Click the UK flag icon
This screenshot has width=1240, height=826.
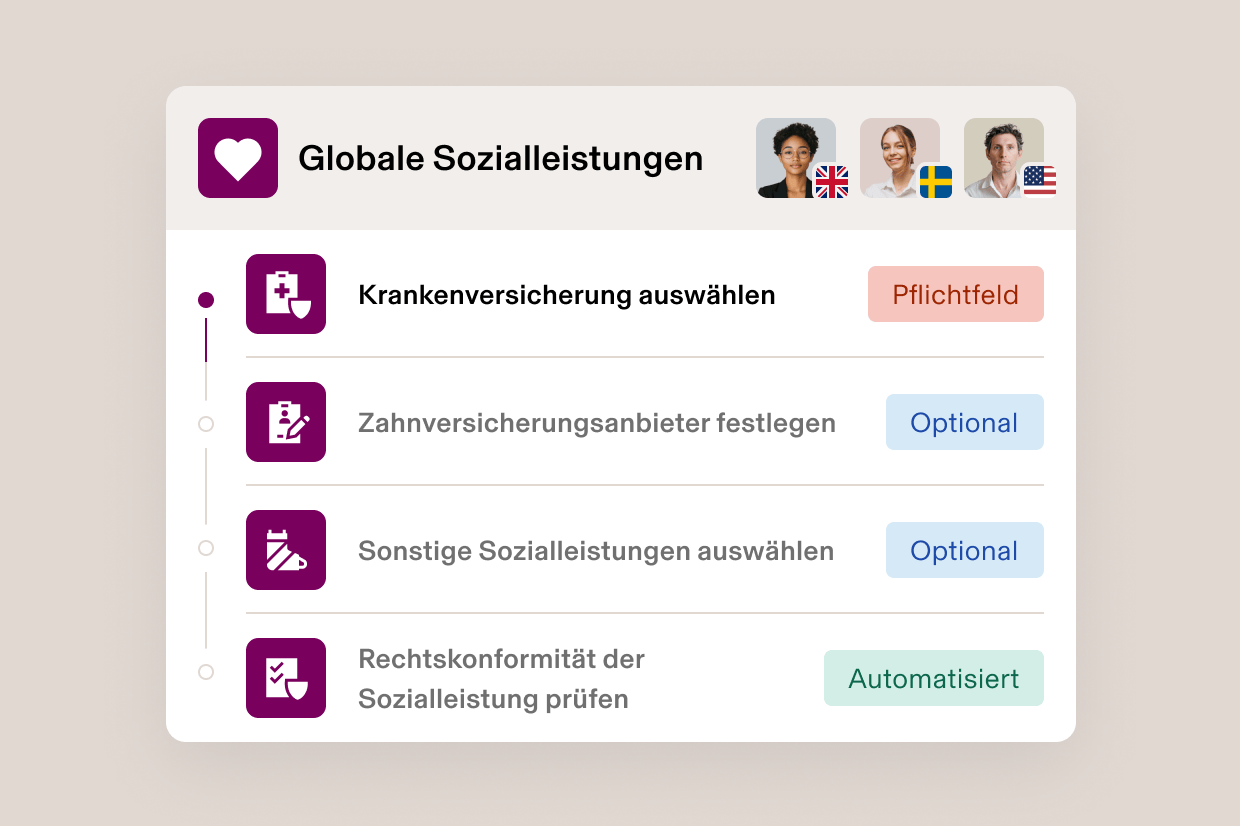coord(831,183)
